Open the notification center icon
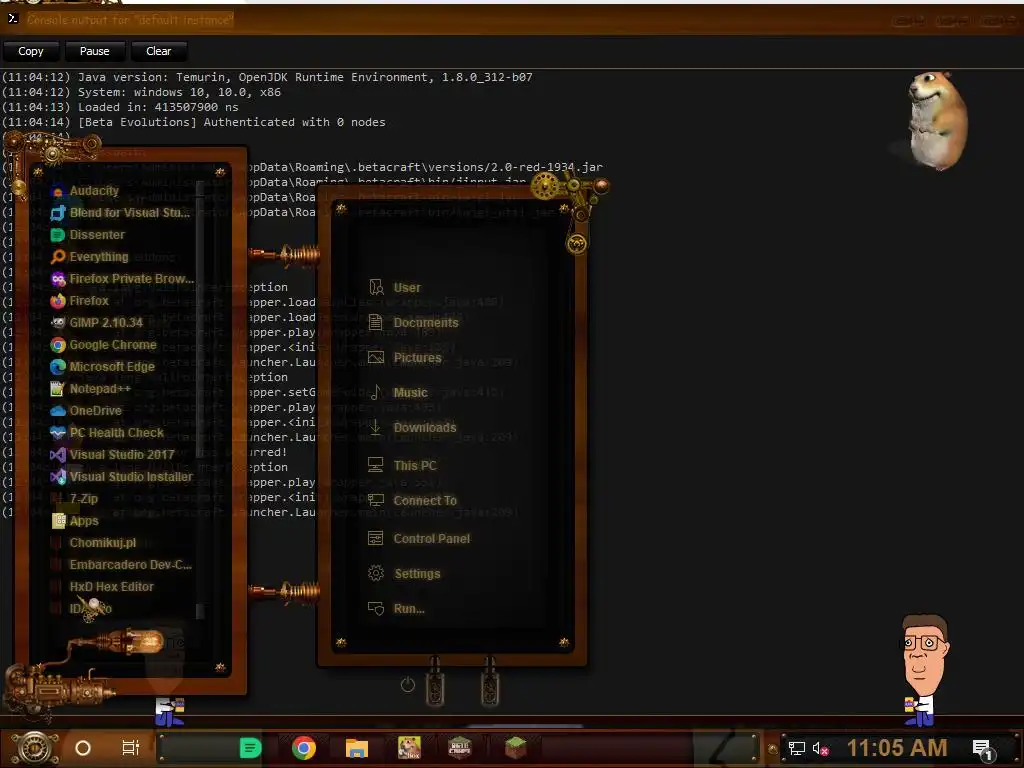This screenshot has height=768, width=1024. point(983,749)
